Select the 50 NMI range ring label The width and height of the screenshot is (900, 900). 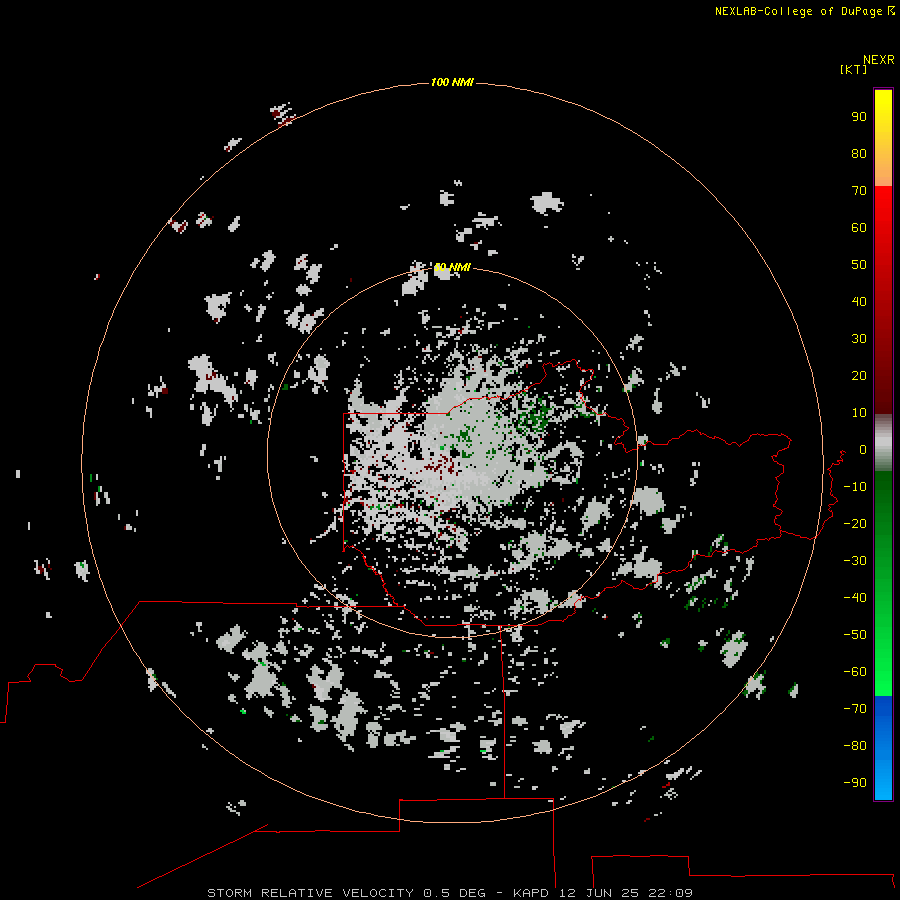pos(452,267)
